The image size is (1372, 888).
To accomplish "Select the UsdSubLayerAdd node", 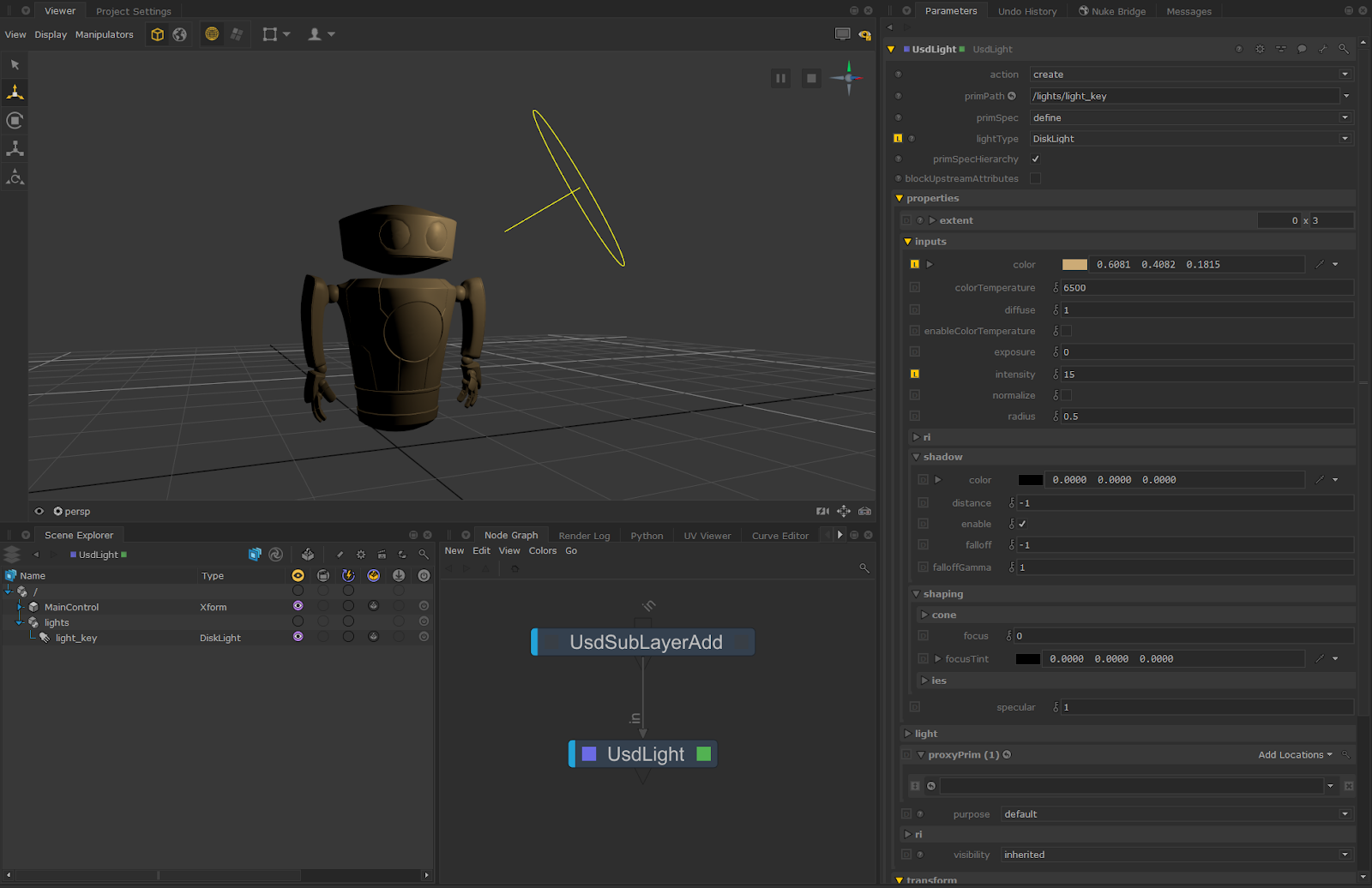I will click(645, 642).
